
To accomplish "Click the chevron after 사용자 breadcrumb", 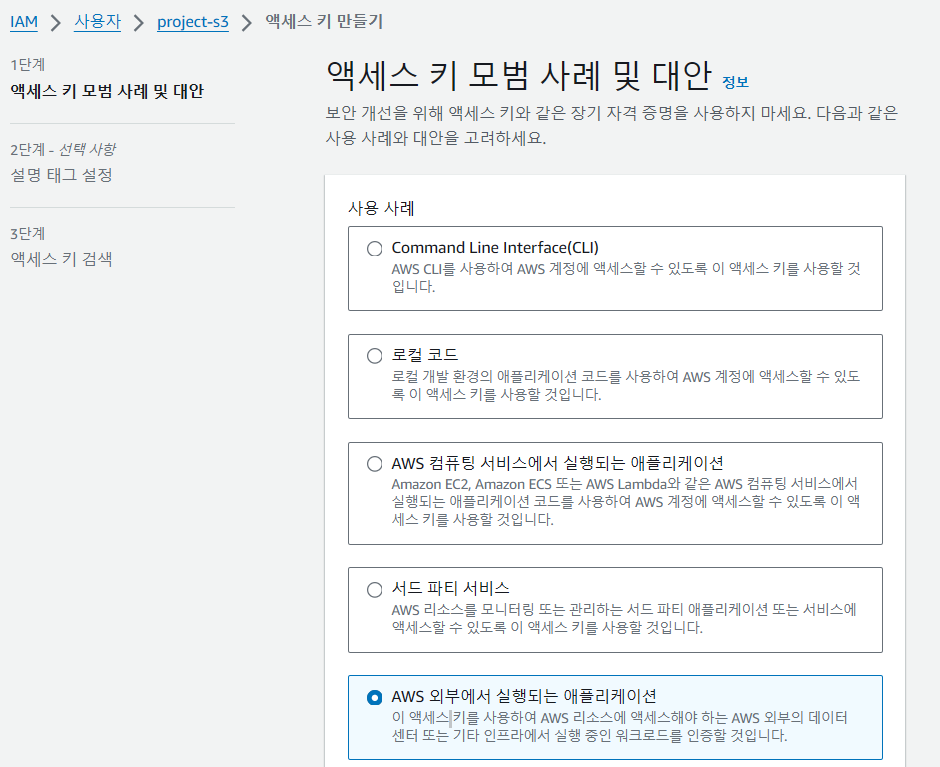I will [x=138, y=23].
